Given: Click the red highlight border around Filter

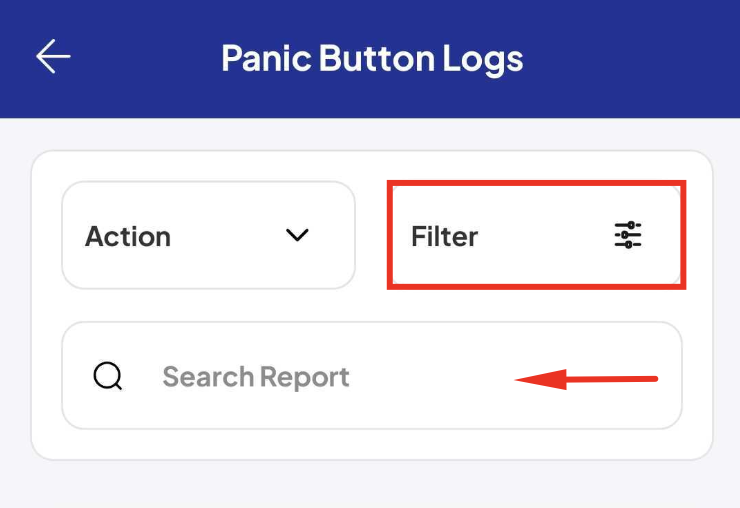Looking at the screenshot, I should (536, 183).
